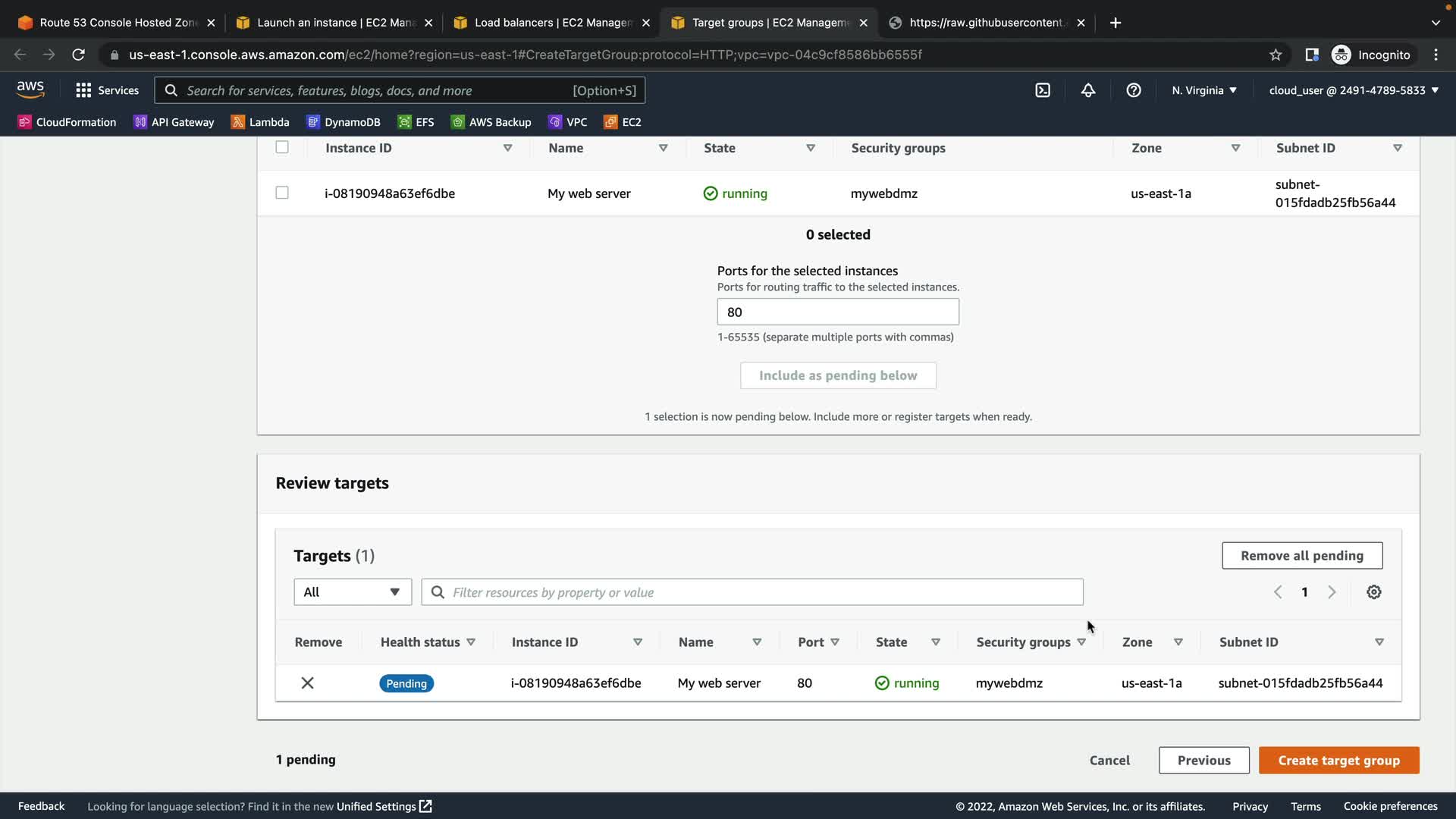Open the All filter dropdown
This screenshot has height=819, width=1456.
pyautogui.click(x=353, y=592)
